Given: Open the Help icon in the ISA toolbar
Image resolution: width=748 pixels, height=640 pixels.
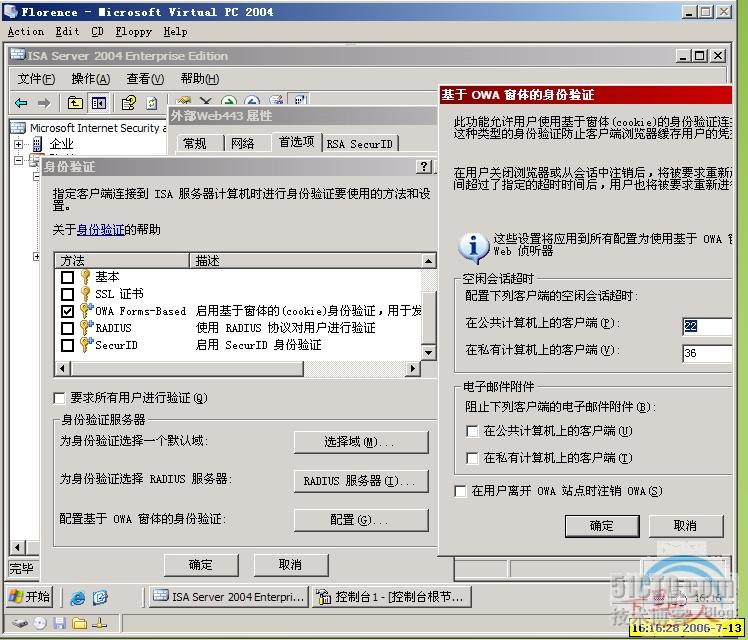Looking at the screenshot, I should 128,103.
